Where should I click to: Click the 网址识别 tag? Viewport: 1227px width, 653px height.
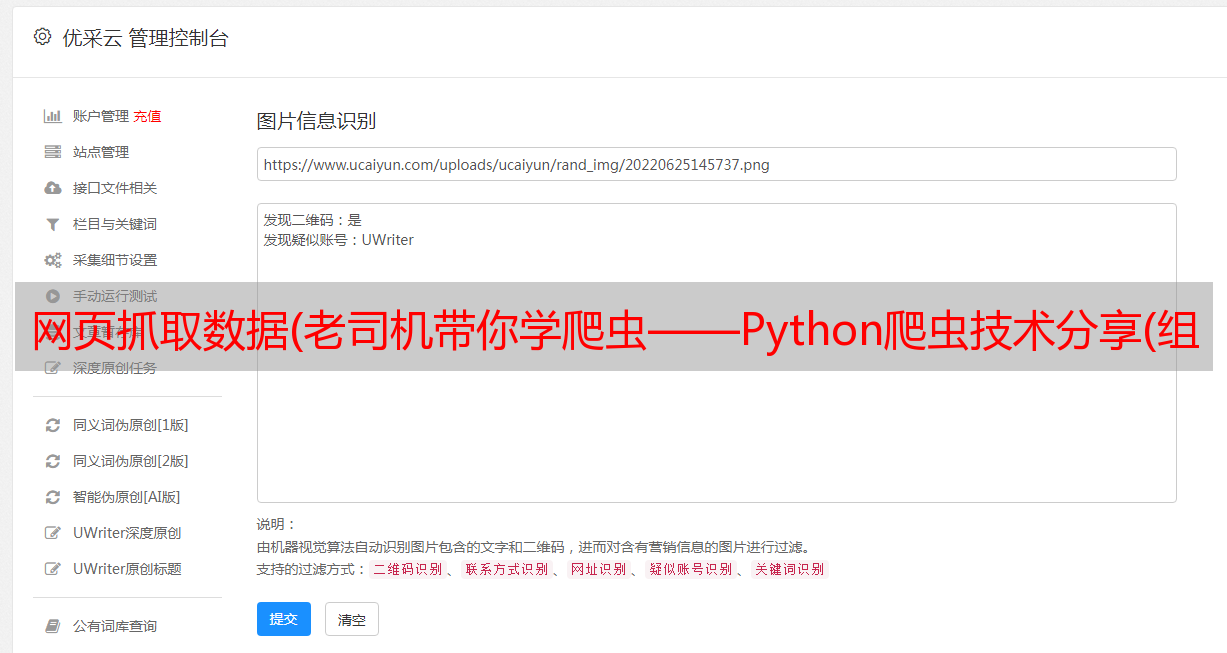click(598, 569)
